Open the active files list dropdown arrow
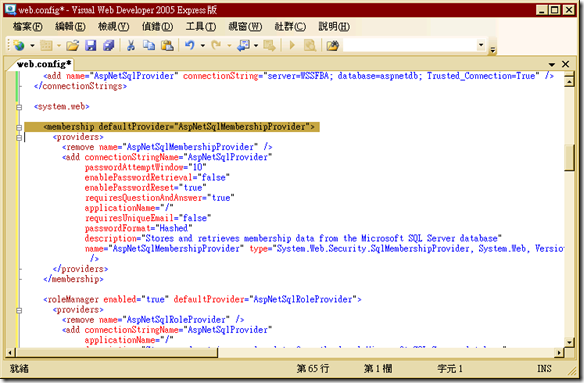The image size is (584, 383). [552, 64]
